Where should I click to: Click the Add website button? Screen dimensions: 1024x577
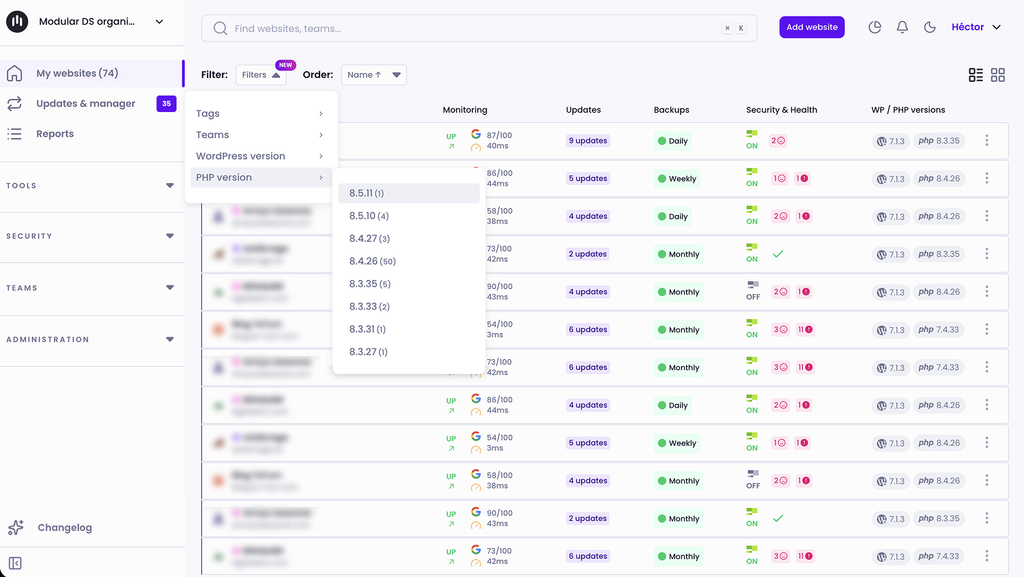point(812,27)
